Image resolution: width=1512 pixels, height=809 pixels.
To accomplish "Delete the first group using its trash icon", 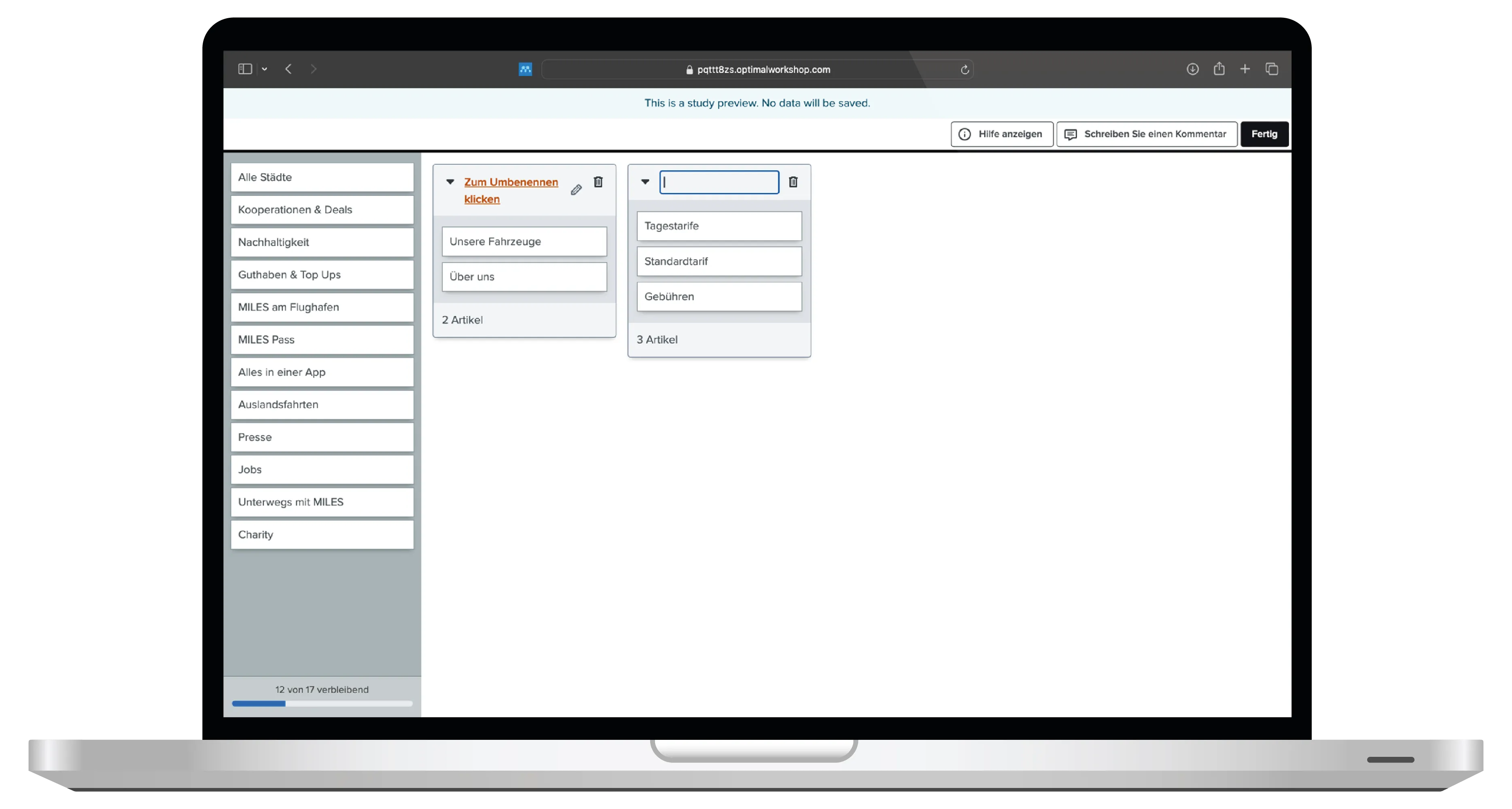I will click(x=598, y=182).
